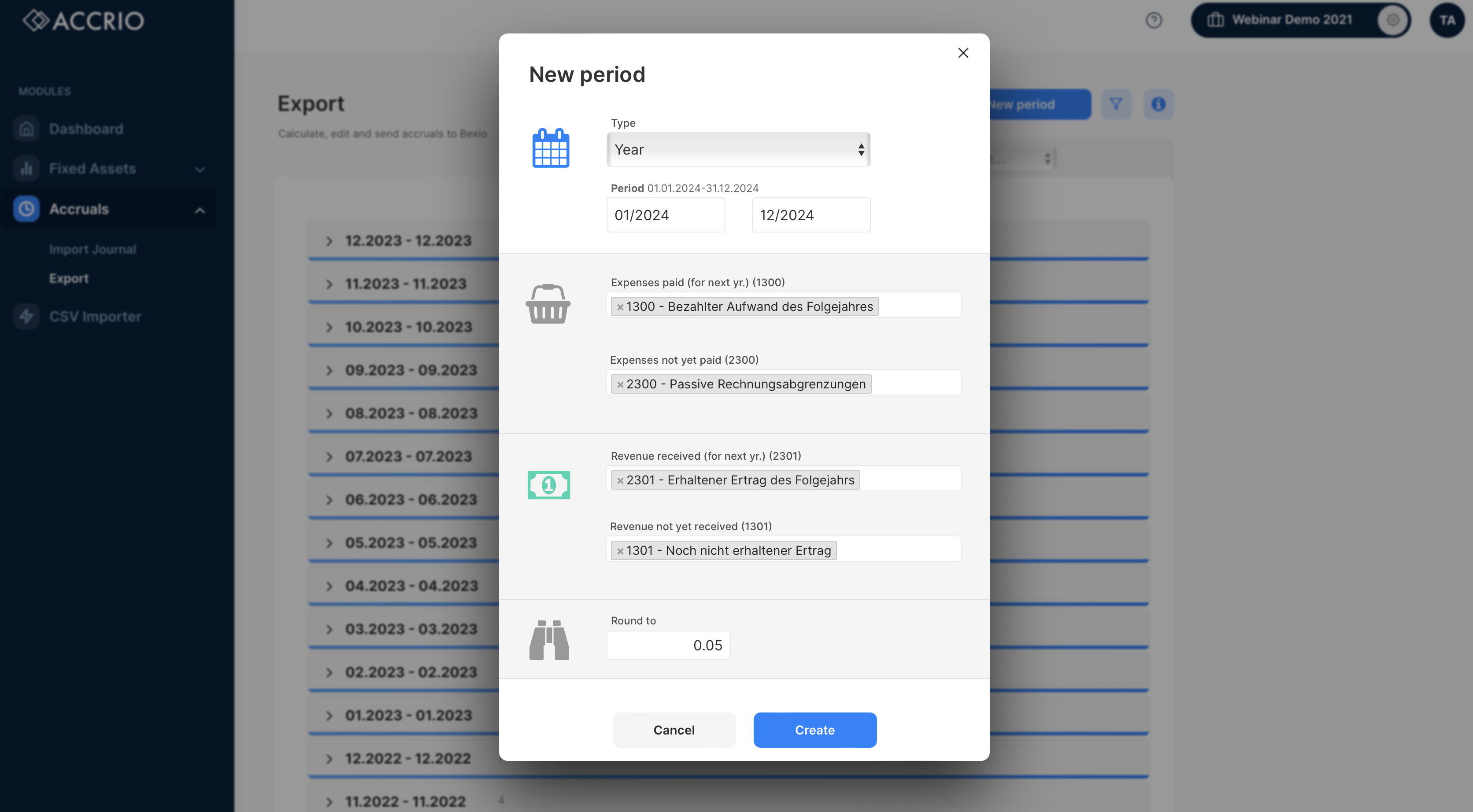Remove the 1300 Bezahlter Aufwand tag
The width and height of the screenshot is (1473, 812).
pos(620,307)
